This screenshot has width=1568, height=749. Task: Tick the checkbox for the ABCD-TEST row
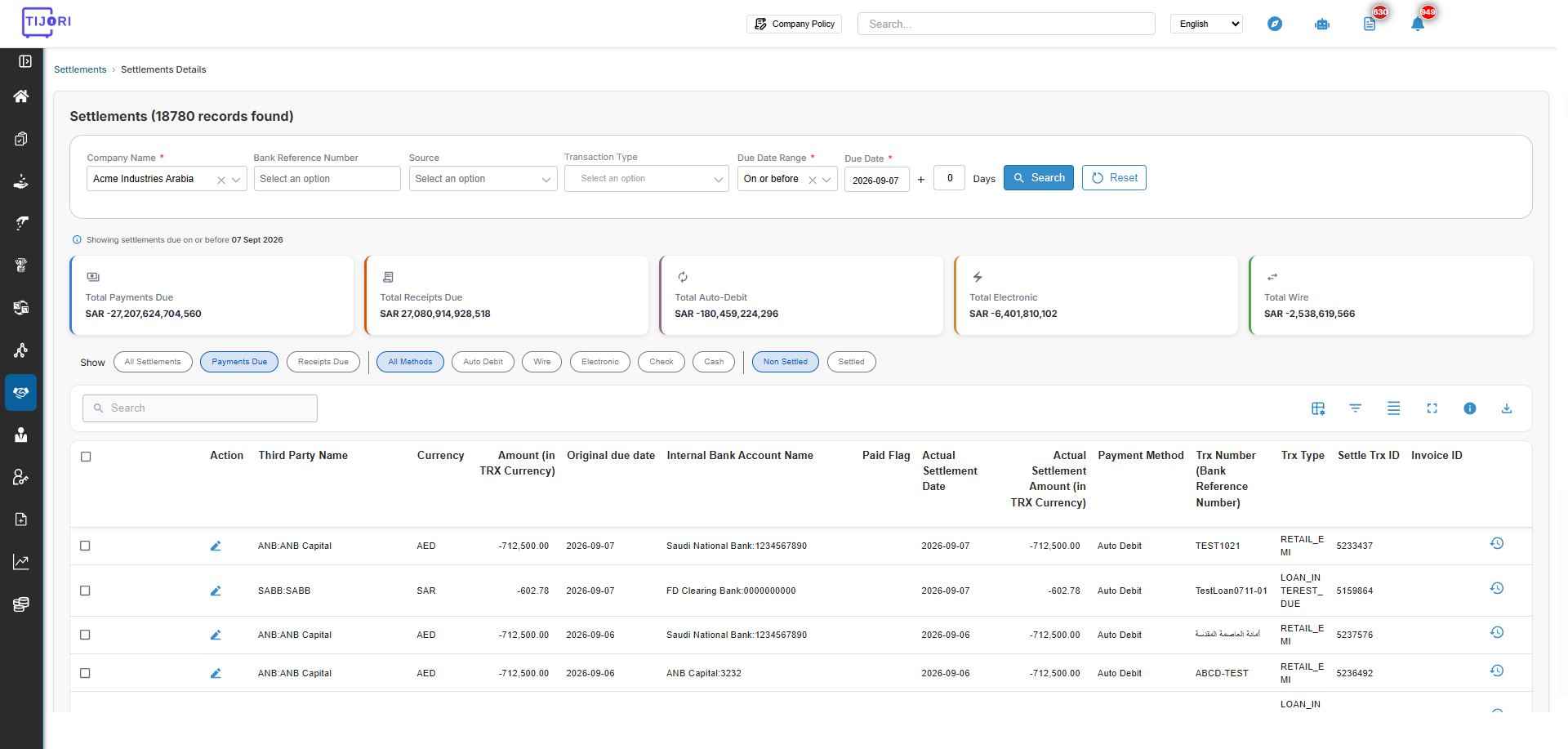pyautogui.click(x=85, y=673)
